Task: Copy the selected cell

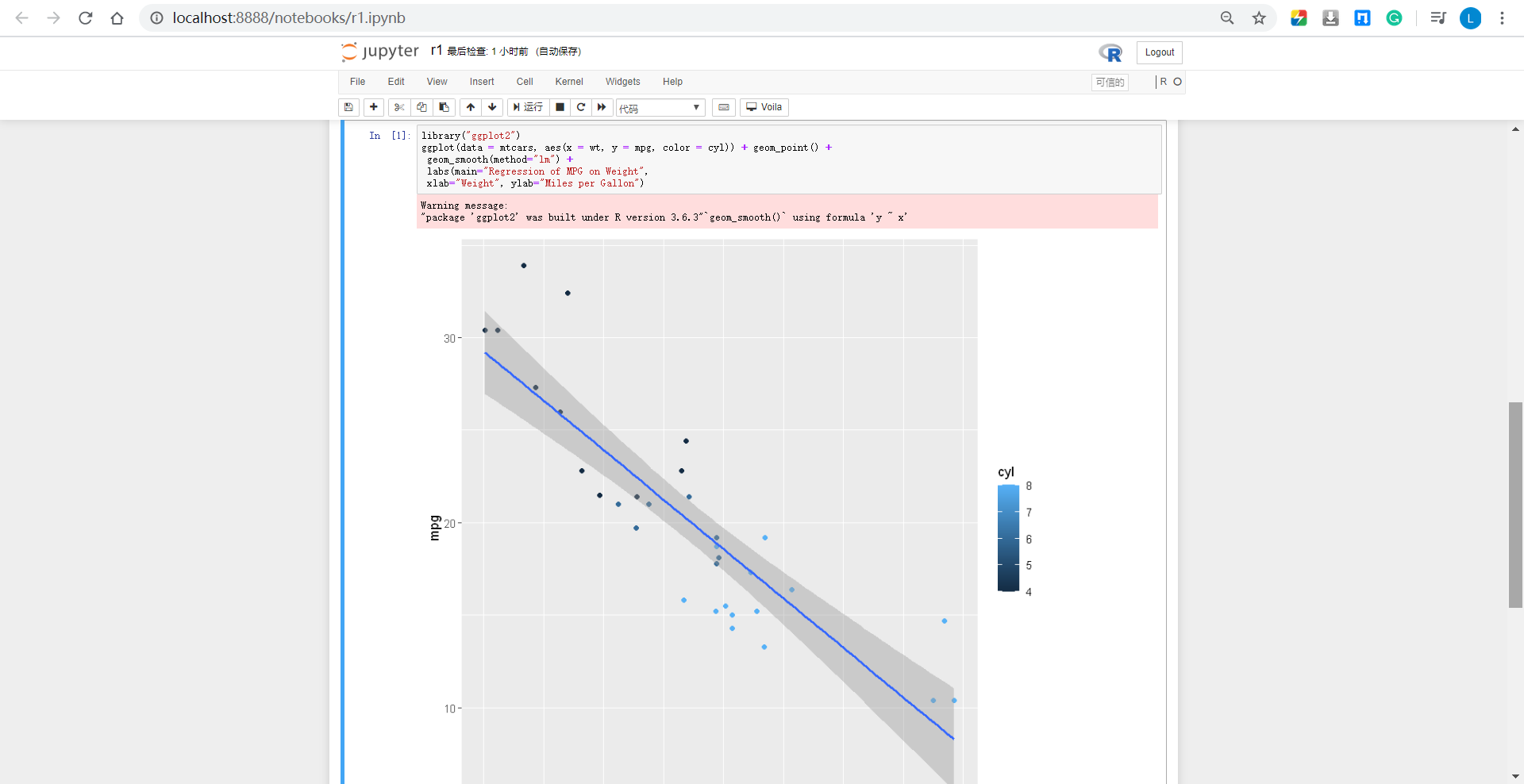Action: 421,107
